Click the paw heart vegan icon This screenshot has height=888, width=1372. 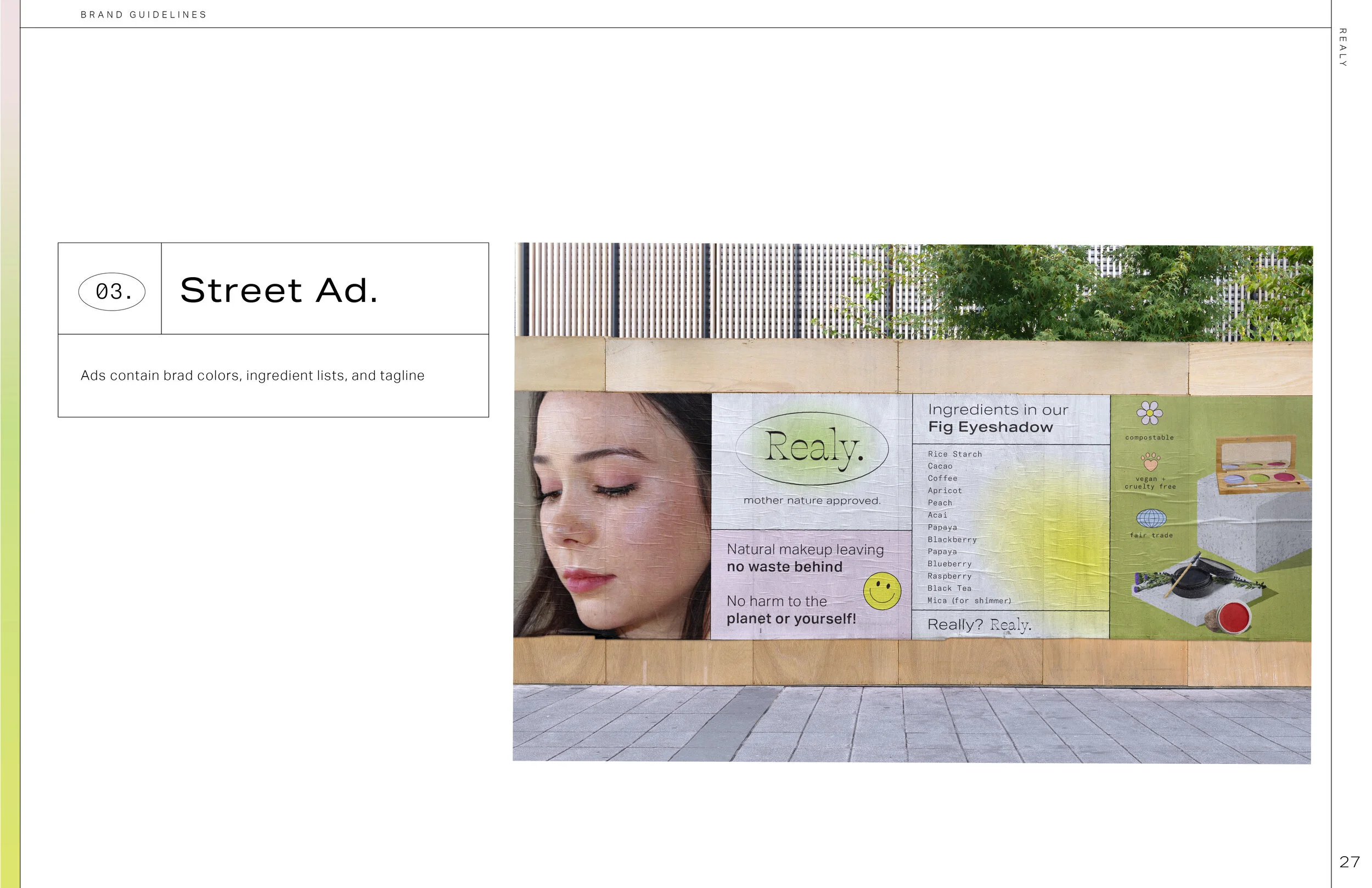pyautogui.click(x=1150, y=462)
